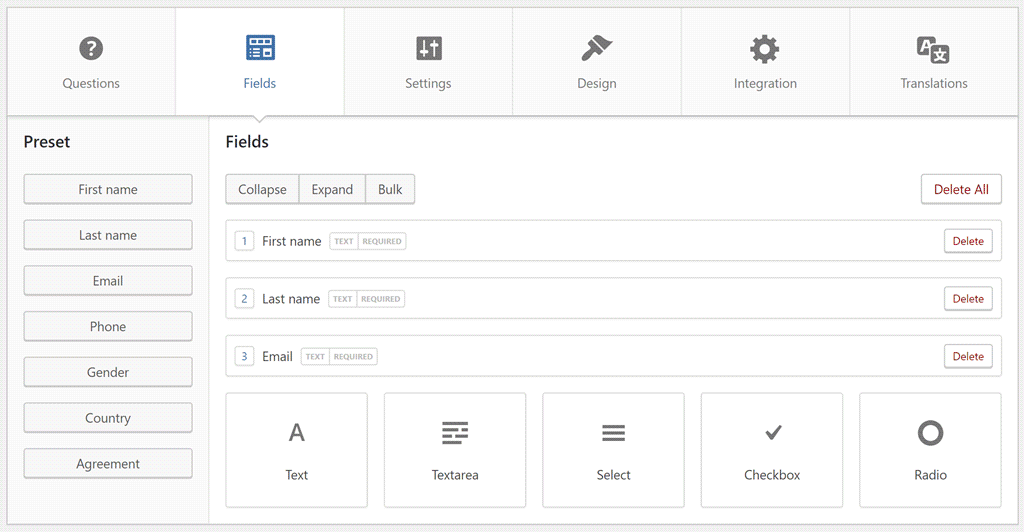Add a Select field type
Screen dimensions: 1024x532
(613, 450)
